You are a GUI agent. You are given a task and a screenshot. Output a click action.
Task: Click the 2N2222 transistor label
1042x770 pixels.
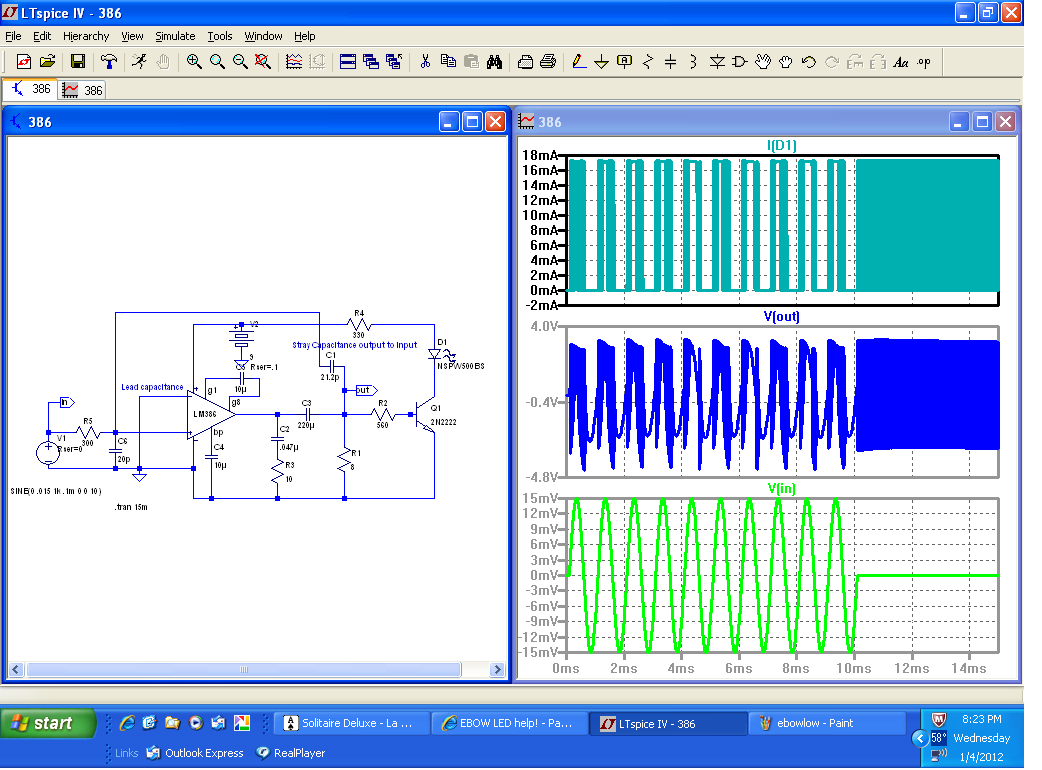[x=443, y=422]
